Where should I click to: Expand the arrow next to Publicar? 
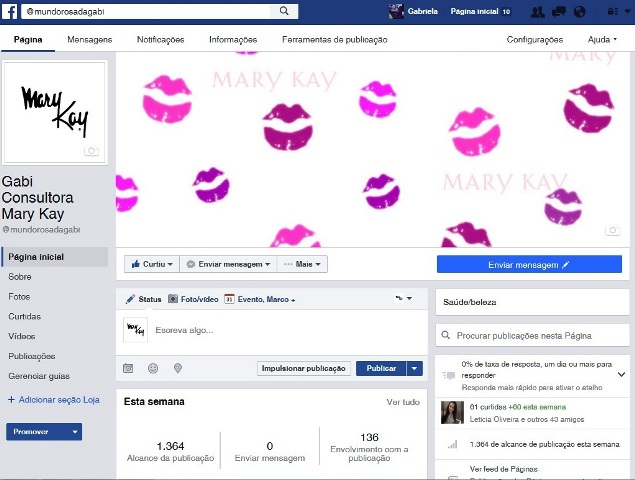pos(415,368)
